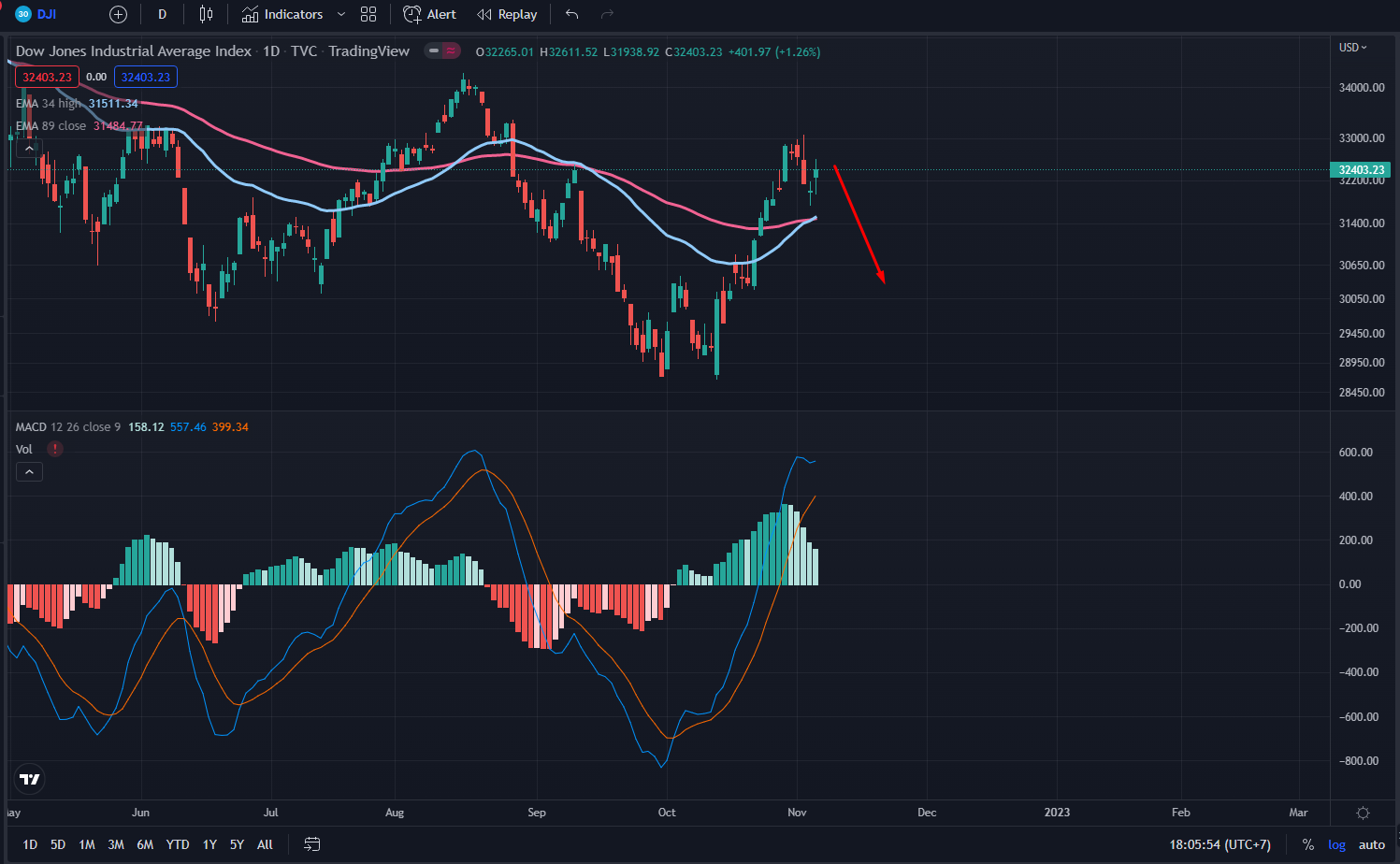The height and width of the screenshot is (864, 1400).
Task: Collapse the MACD pane indicator legend
Action: tap(29, 472)
